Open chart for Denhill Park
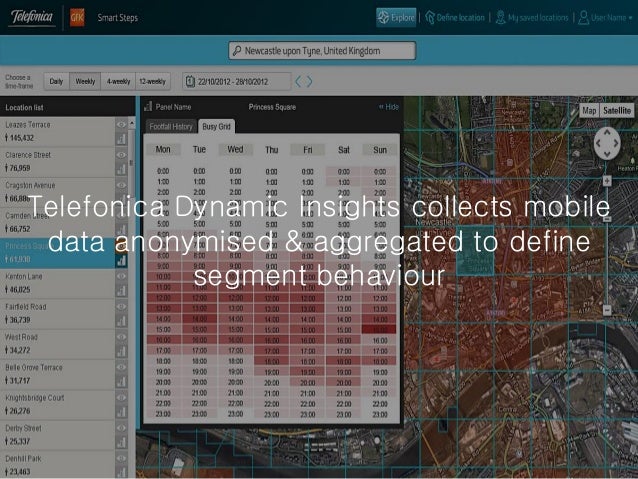 (121, 472)
